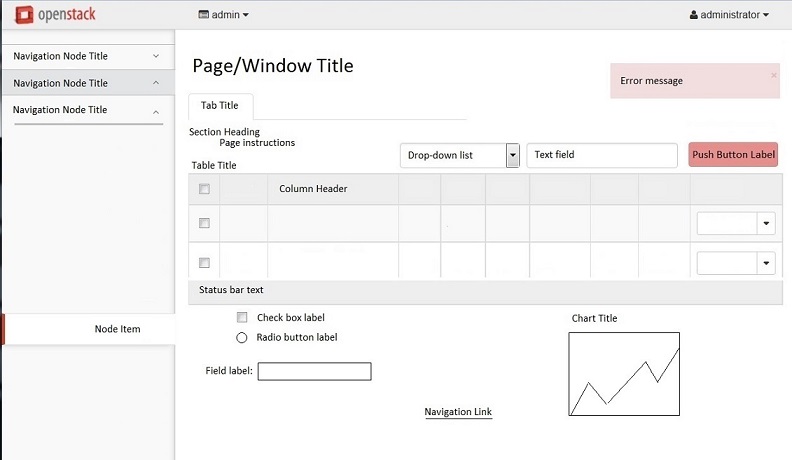Click the Text field filter input
Screen dimensions: 792x460
(602, 155)
